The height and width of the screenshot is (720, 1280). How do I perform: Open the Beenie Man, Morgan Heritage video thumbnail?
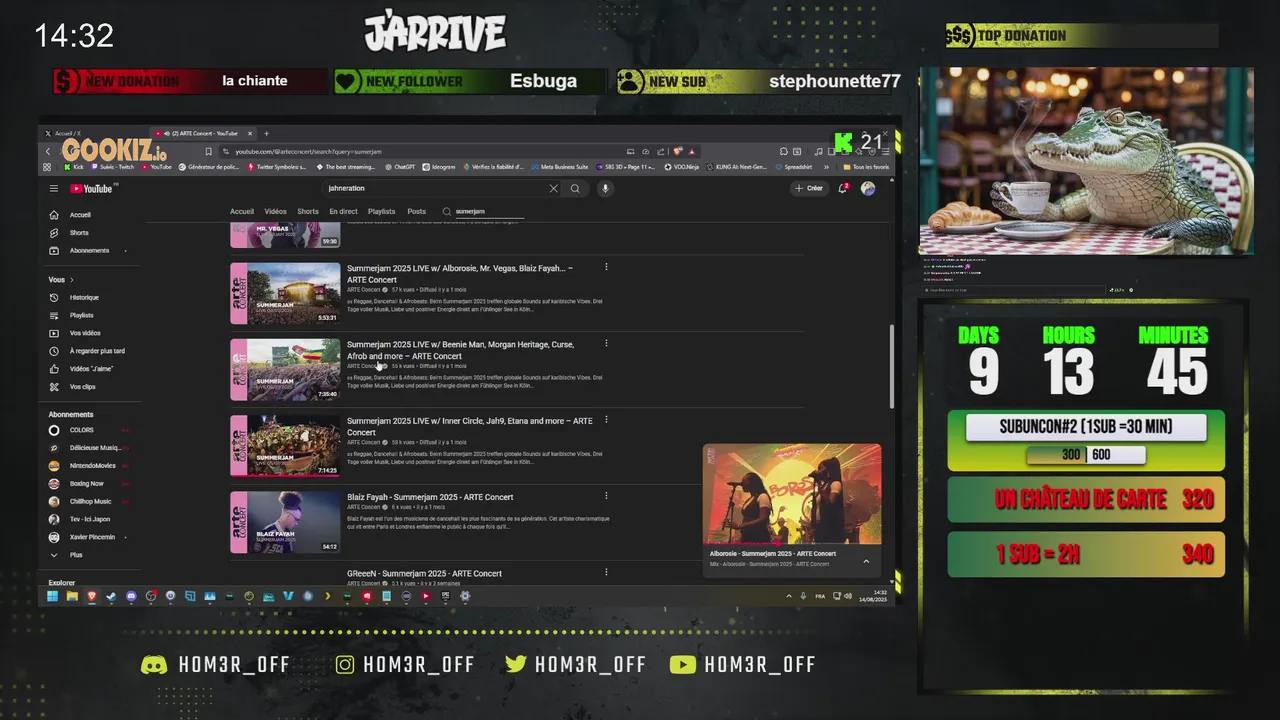click(x=285, y=370)
